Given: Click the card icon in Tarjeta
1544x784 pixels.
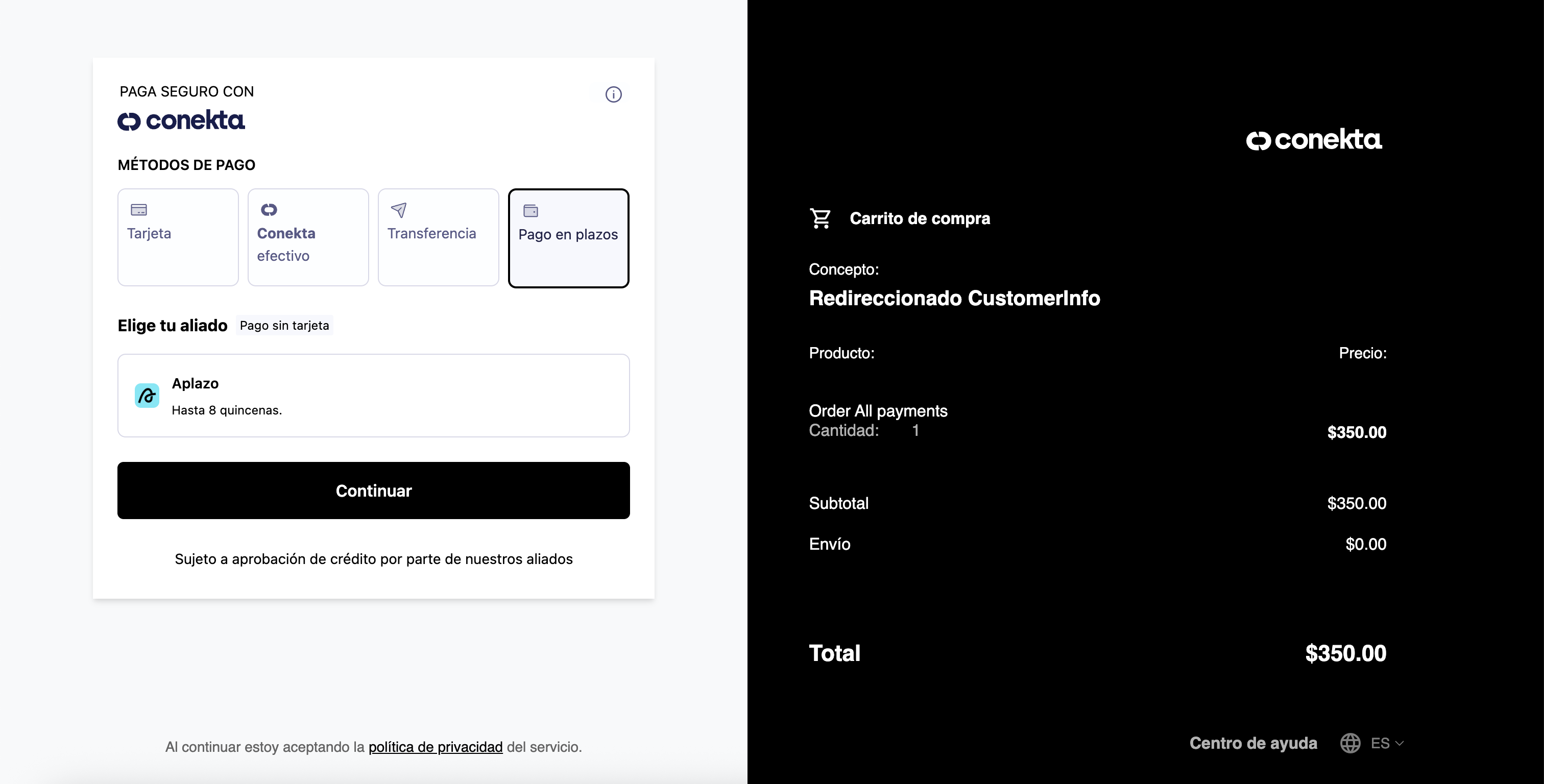Looking at the screenshot, I should point(138,210).
